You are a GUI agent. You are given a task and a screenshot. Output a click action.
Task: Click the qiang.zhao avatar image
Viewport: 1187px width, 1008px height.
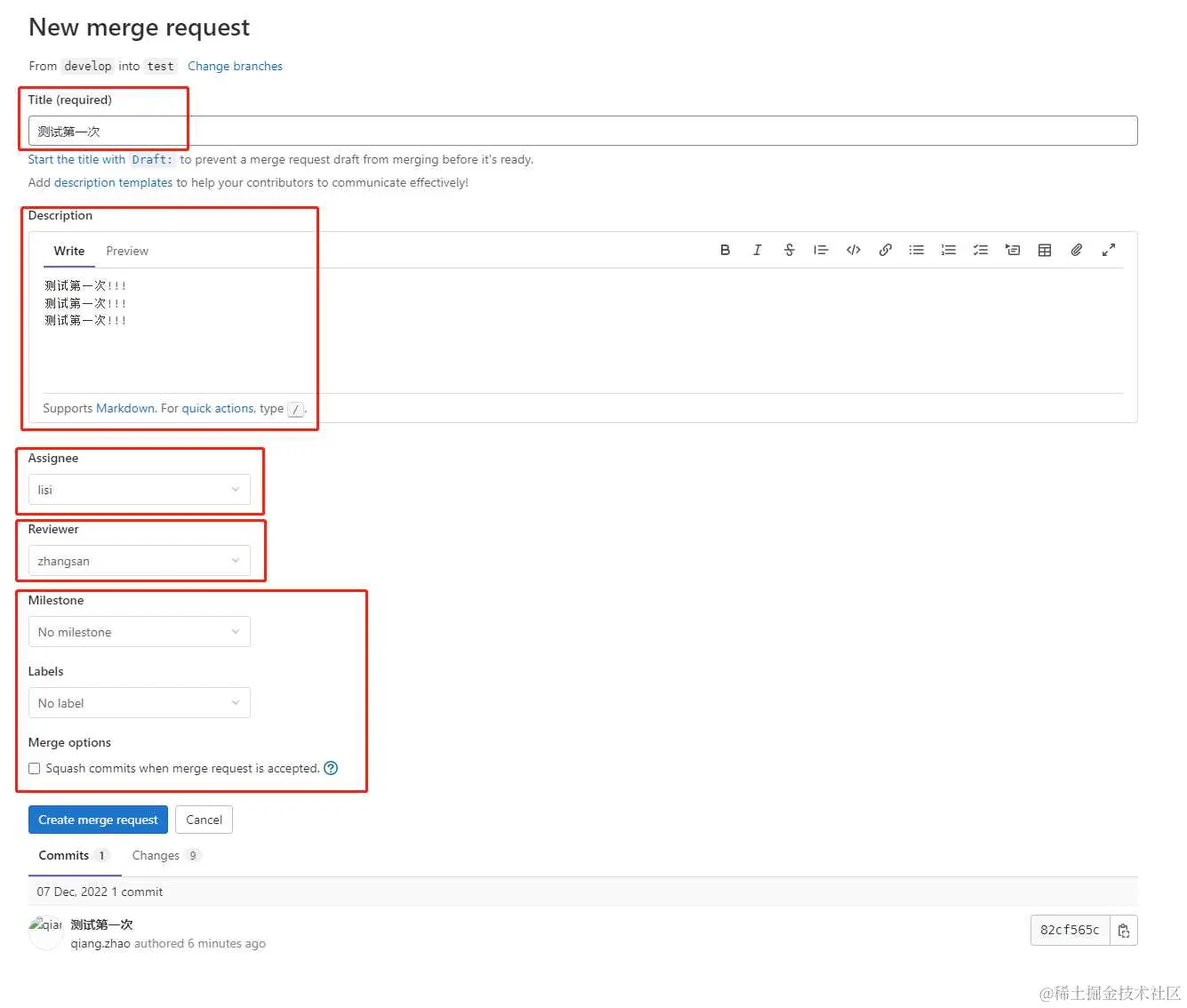pos(46,932)
